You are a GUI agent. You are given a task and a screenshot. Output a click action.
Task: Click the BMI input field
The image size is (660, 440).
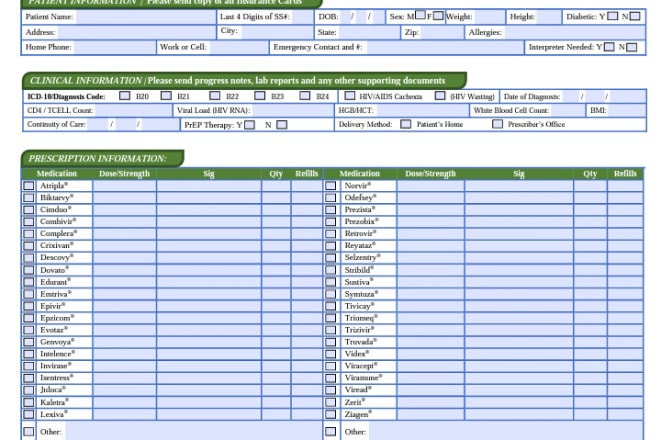(627, 110)
